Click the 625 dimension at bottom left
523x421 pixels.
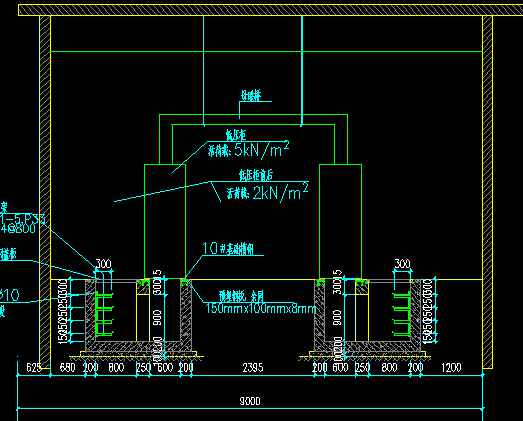coord(34,368)
